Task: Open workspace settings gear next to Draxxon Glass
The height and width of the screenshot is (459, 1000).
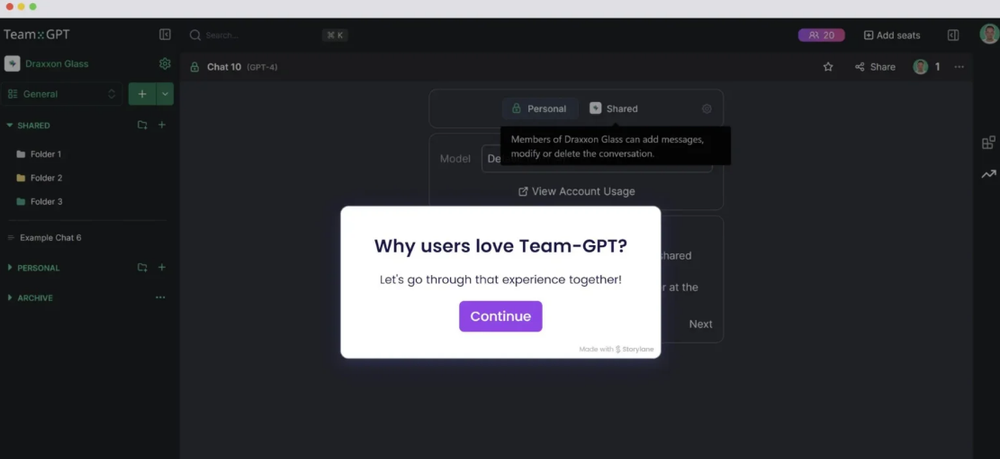Action: coord(165,63)
